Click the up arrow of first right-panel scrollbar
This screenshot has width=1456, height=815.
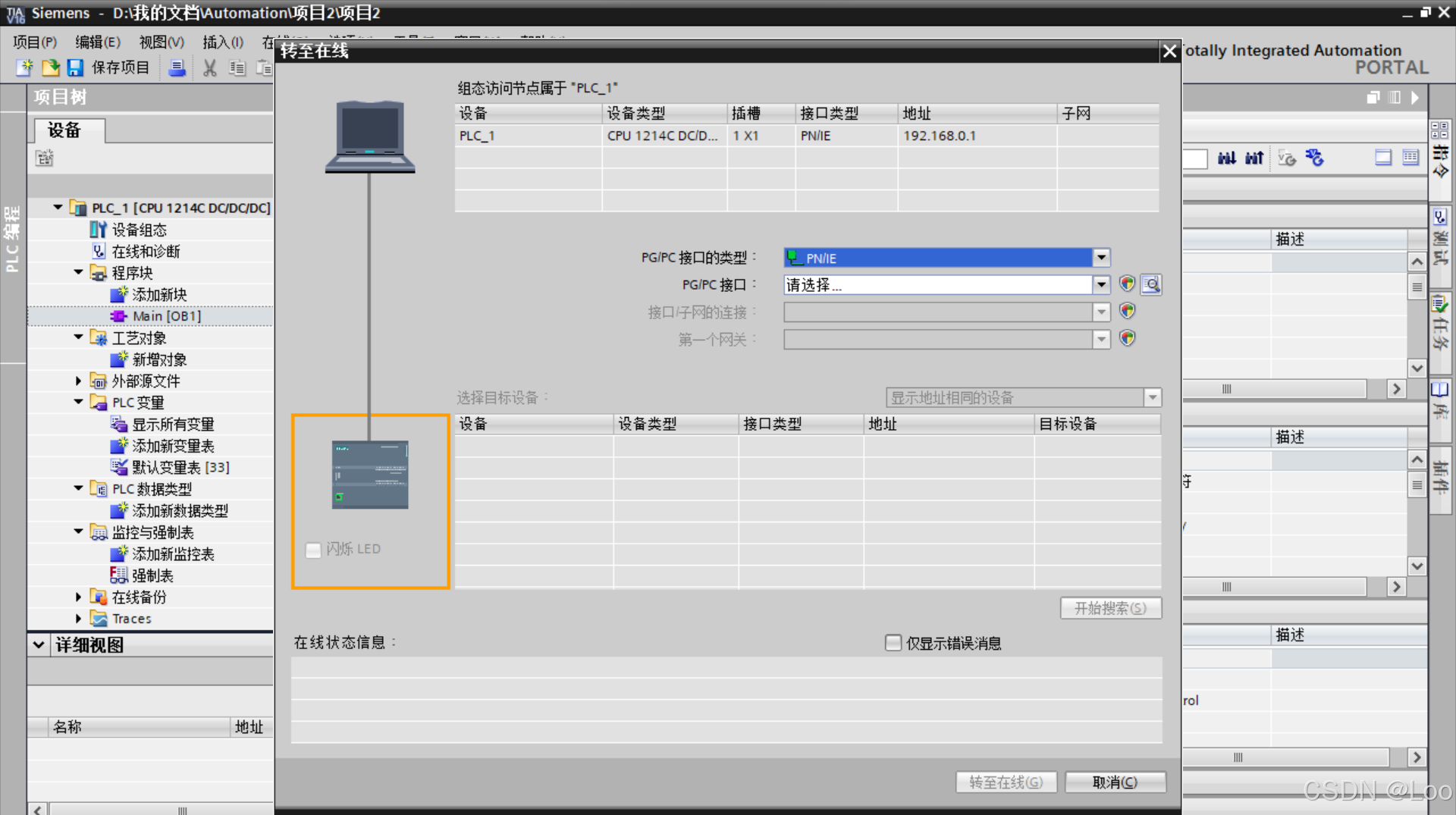[1417, 262]
